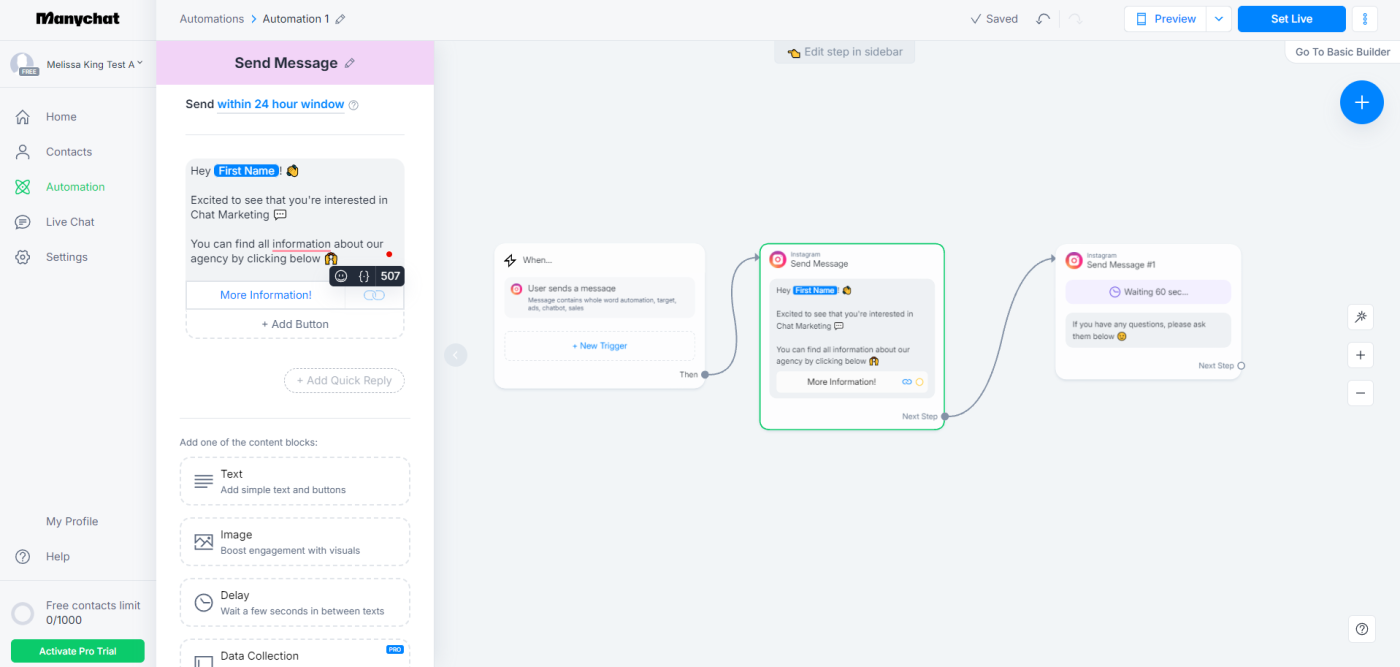The height and width of the screenshot is (667, 1400).
Task: Click the Help question mark icon
Action: pyautogui.click(x=22, y=557)
